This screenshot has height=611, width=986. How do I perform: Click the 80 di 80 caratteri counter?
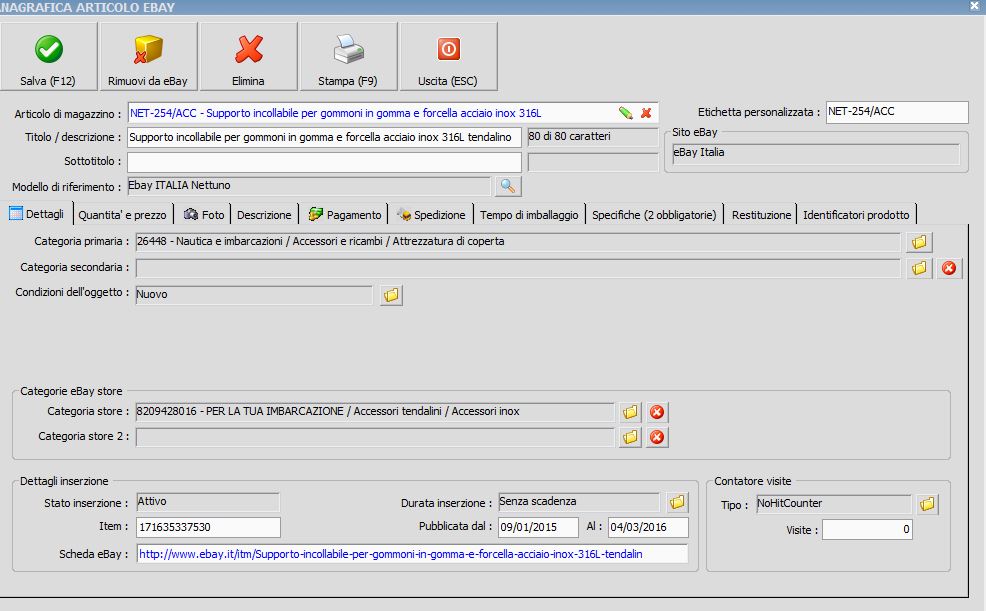[x=592, y=137]
